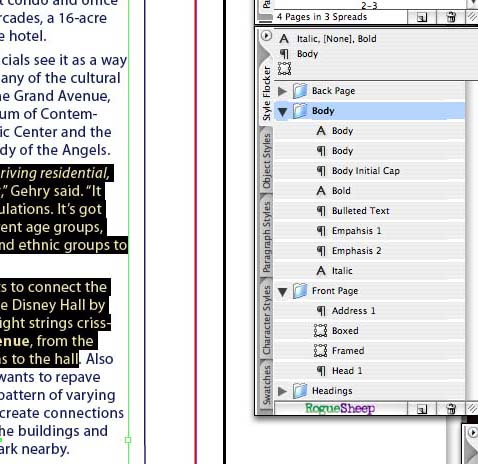Open the RogueSheep logo link
Viewport: 478px width, 464px height.
(x=340, y=408)
